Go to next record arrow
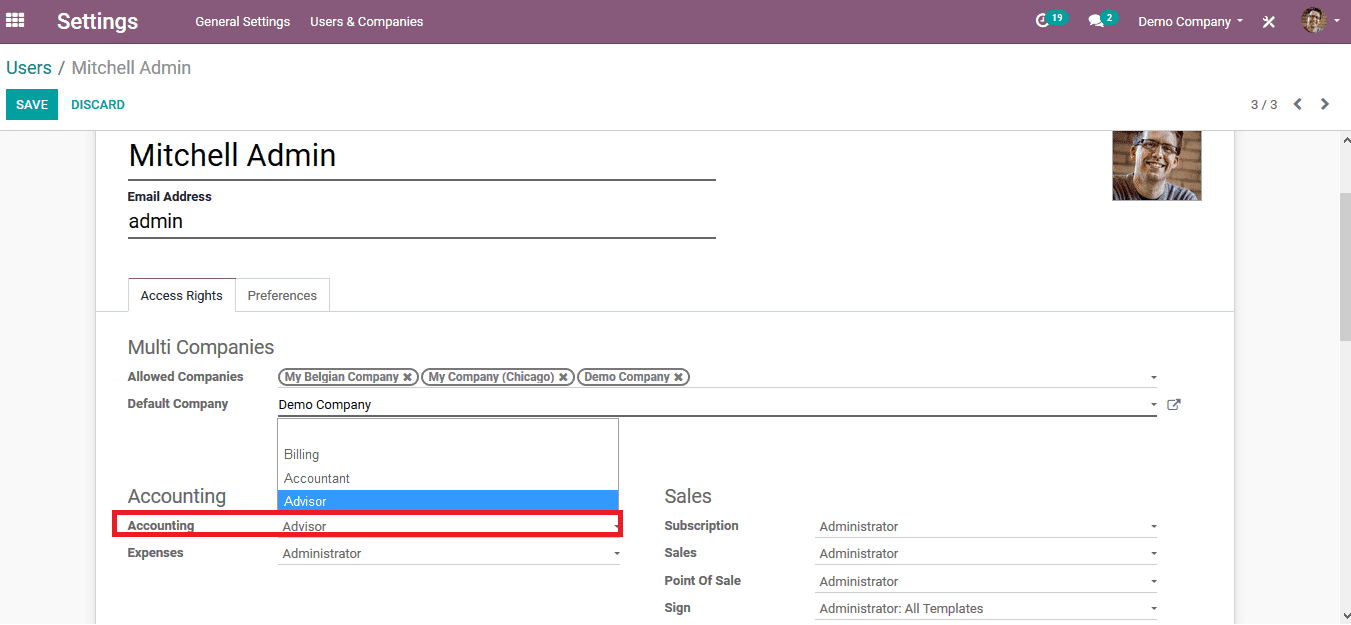 [1325, 104]
